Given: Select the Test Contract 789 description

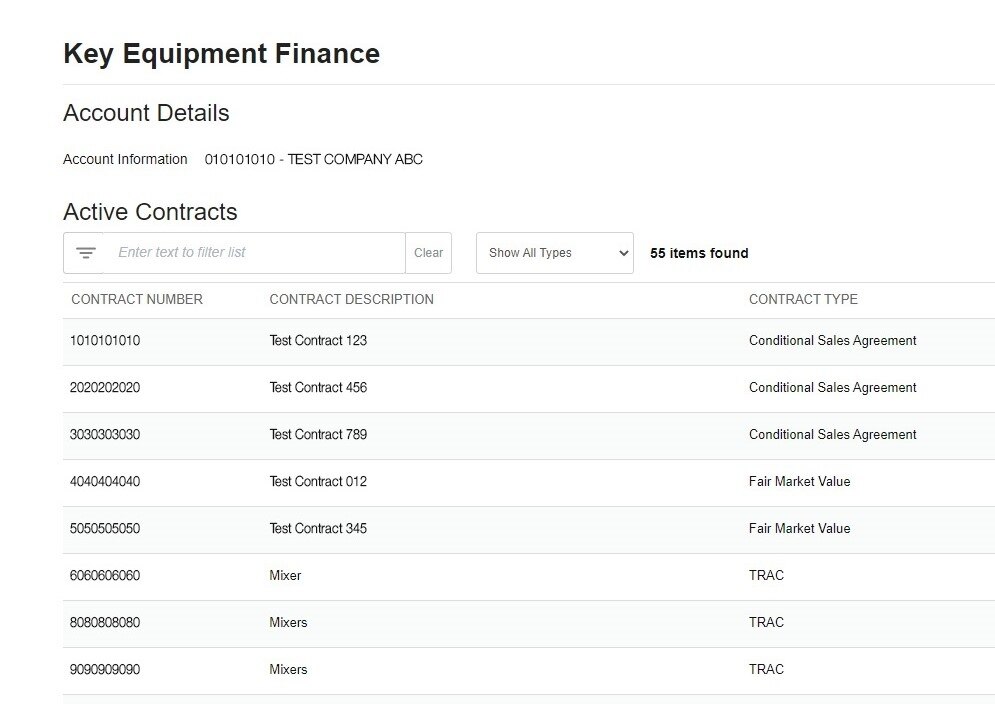Looking at the screenshot, I should coord(318,435).
